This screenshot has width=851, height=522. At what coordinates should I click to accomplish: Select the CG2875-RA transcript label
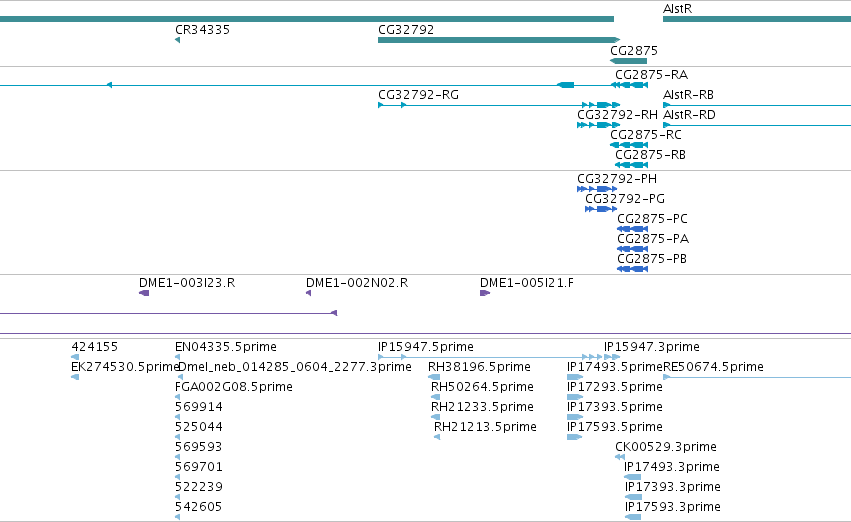tap(651, 74)
